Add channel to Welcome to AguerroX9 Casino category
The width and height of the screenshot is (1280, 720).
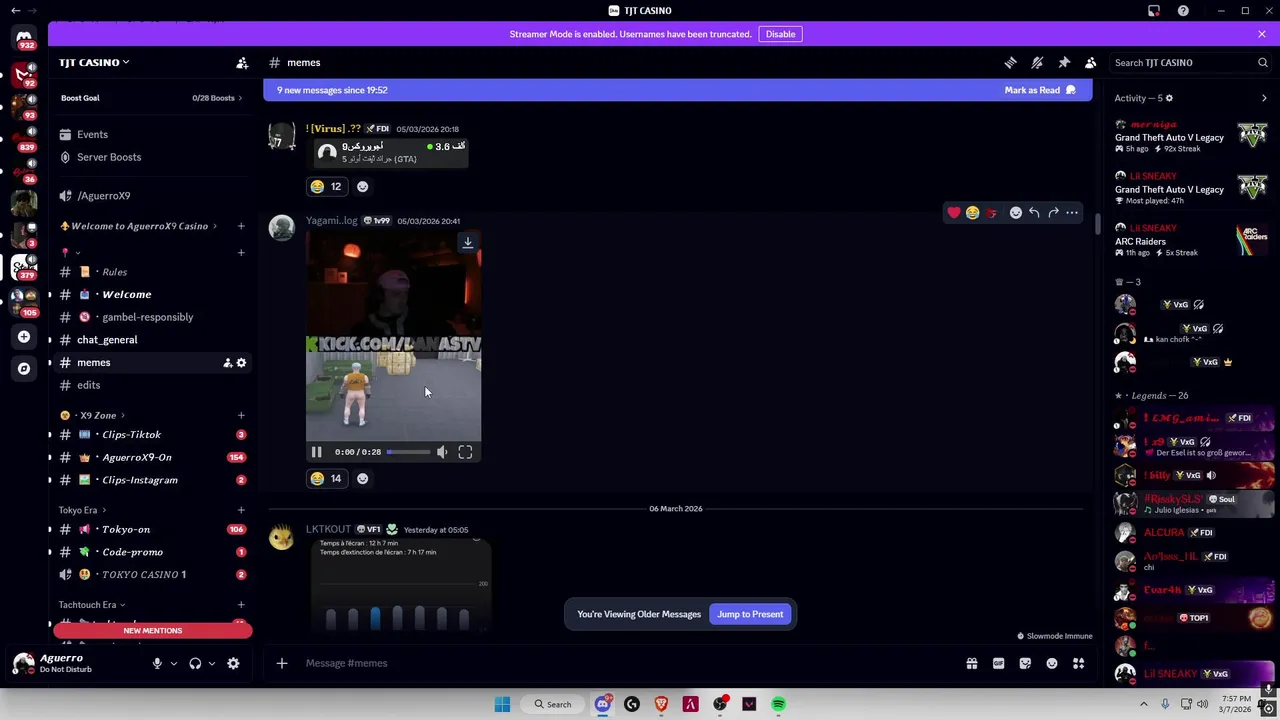[x=241, y=226]
